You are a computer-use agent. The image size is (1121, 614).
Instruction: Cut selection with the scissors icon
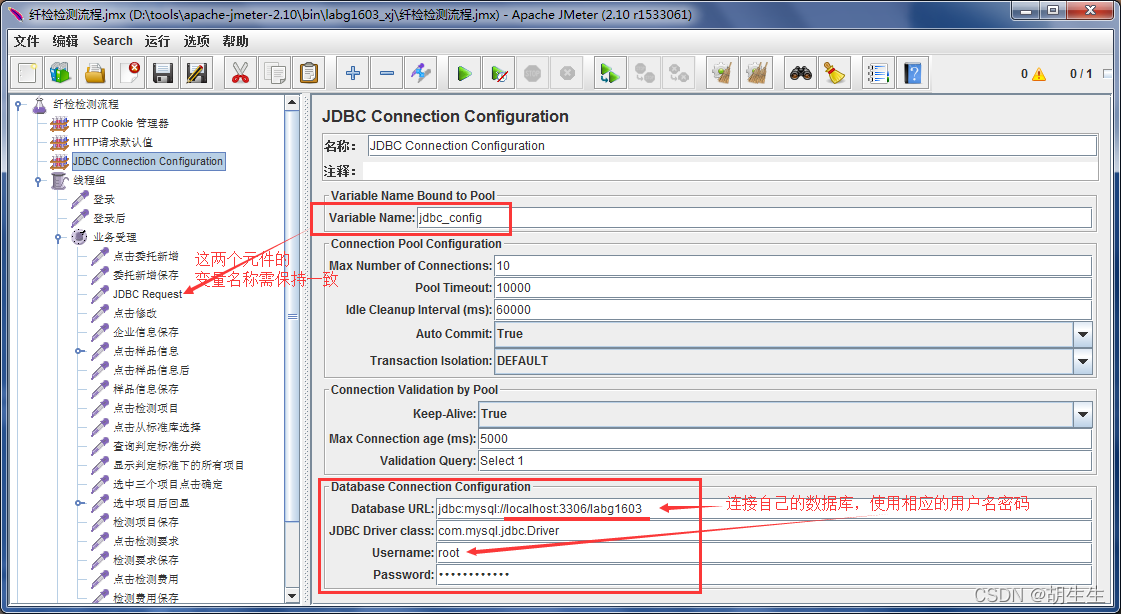point(240,73)
